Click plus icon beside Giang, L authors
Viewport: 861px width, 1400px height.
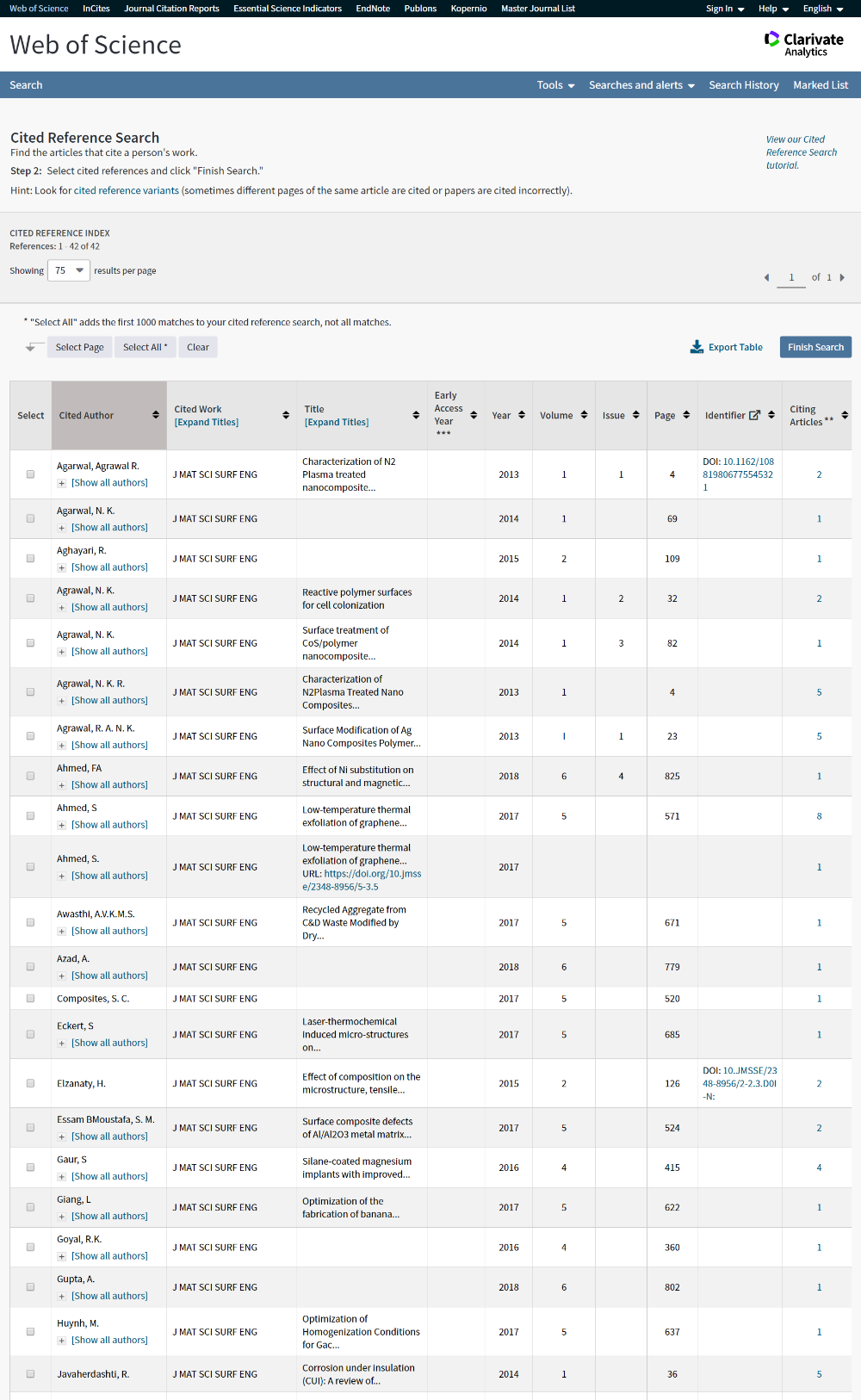click(61, 1217)
